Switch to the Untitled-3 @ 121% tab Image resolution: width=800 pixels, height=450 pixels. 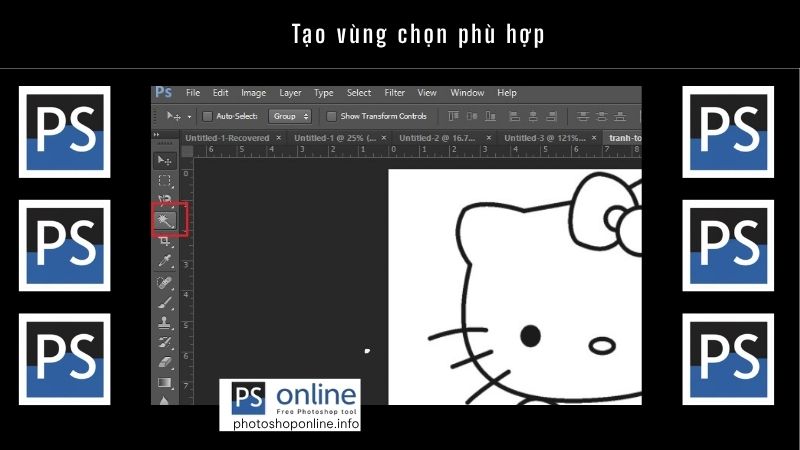(x=544, y=138)
